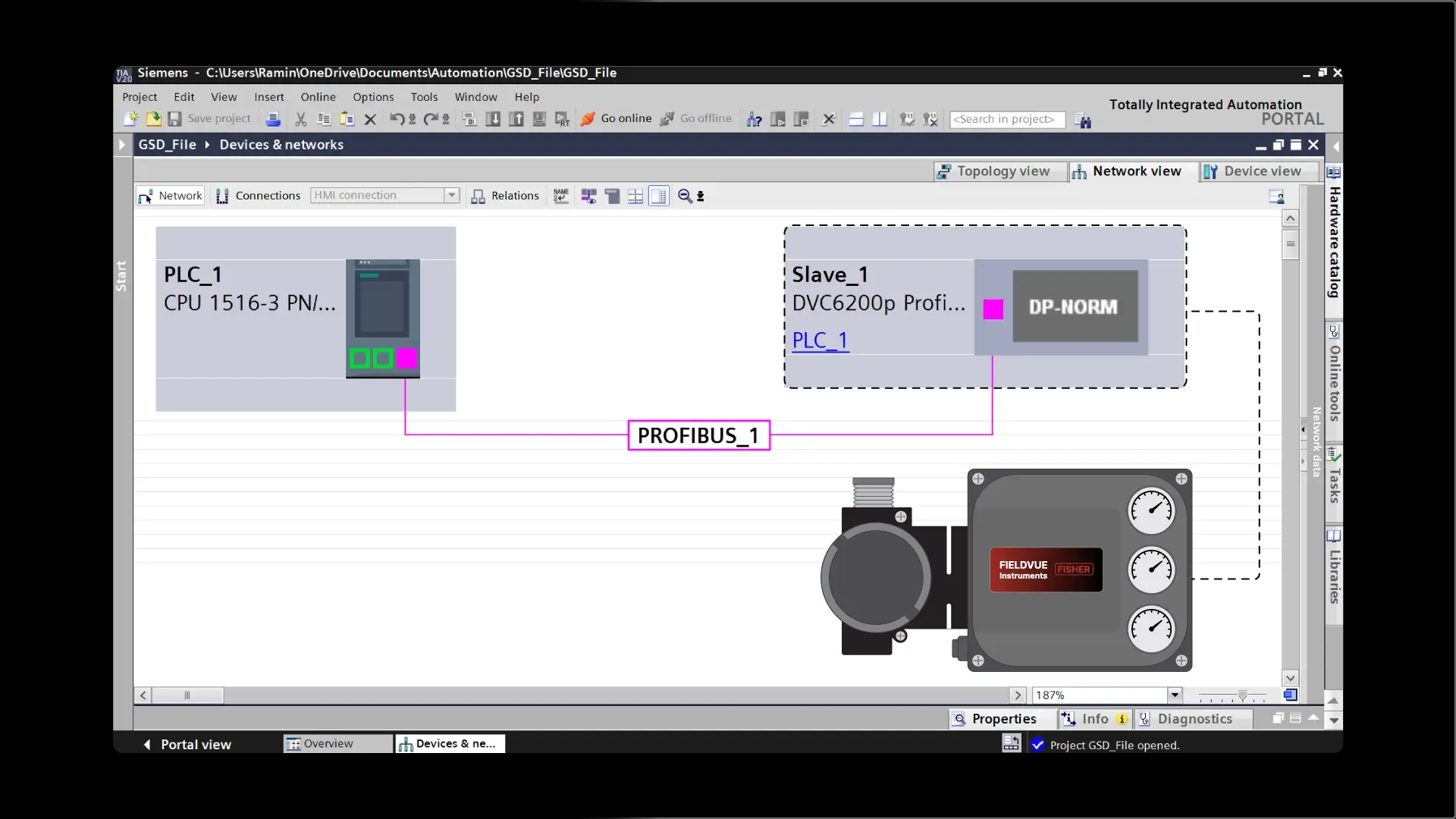Adjust the zoom slider beside 187%
Screen dimensions: 1456x819
1242,695
